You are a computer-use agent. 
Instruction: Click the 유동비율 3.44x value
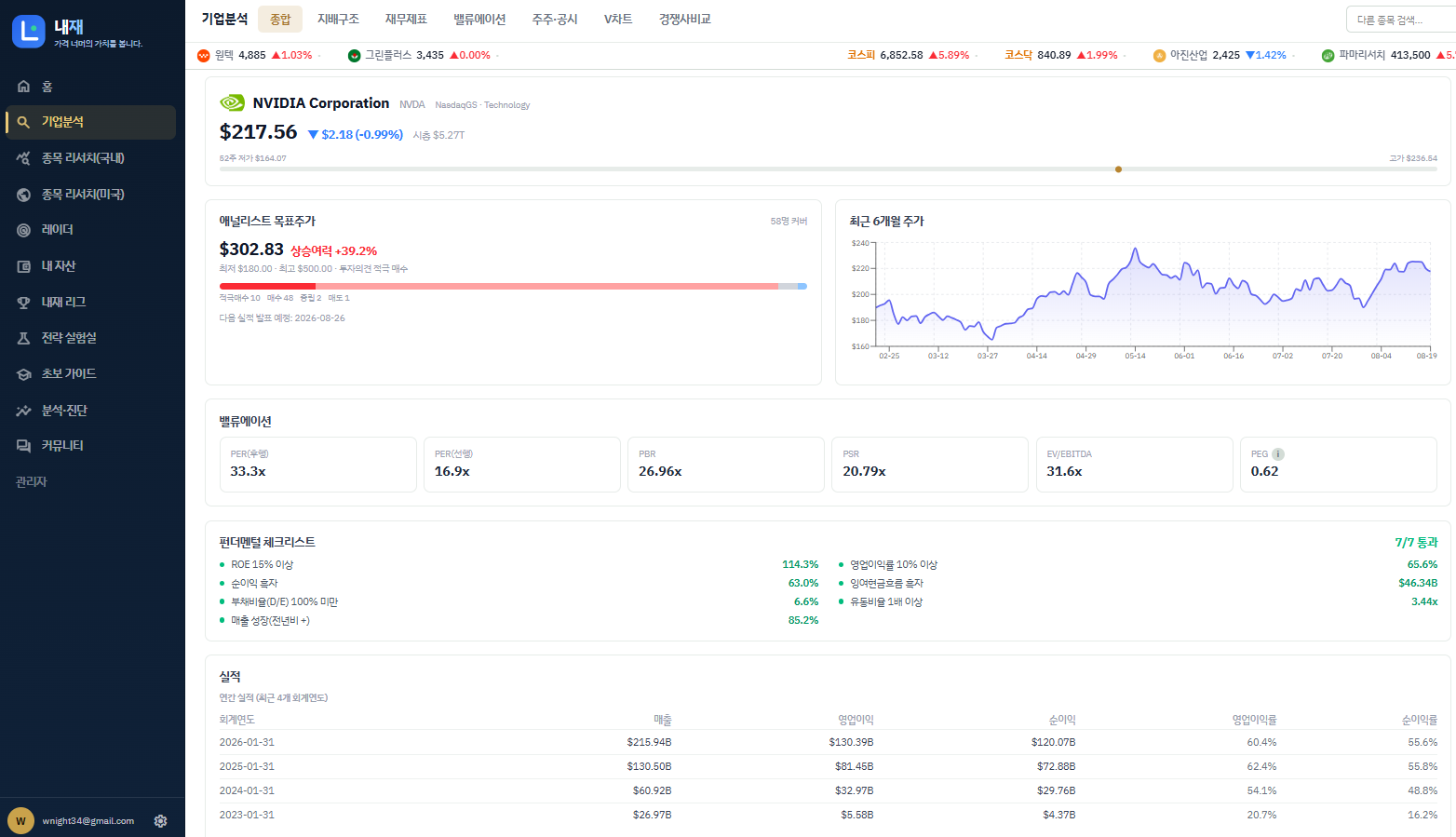(1424, 602)
